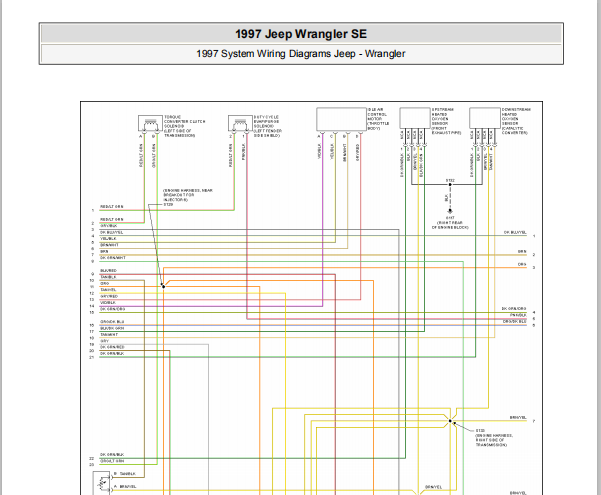Click right-side DK GRN/ORG label at connector 4
The image size is (601, 495).
tap(514, 309)
